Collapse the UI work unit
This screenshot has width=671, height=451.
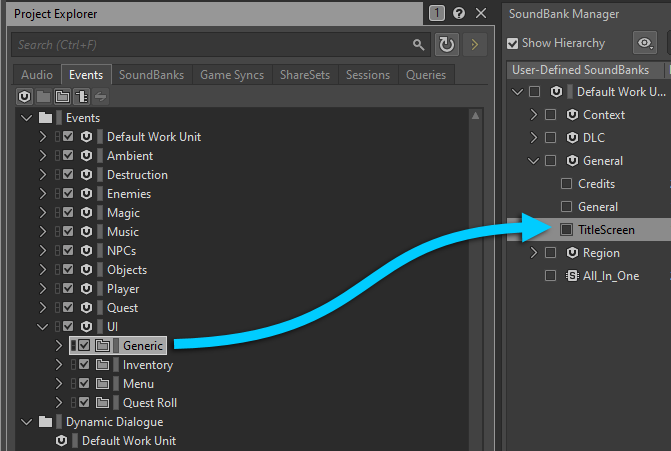point(42,327)
